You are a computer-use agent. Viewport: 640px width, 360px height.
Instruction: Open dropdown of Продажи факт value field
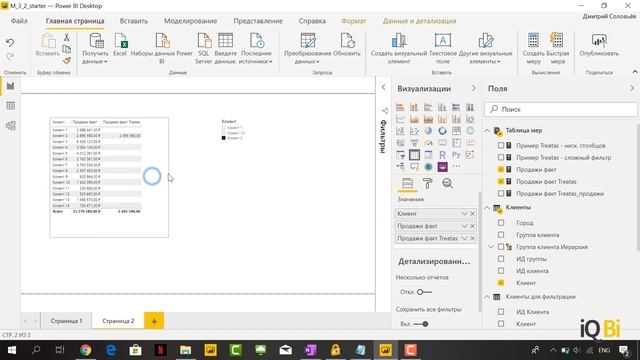464,226
